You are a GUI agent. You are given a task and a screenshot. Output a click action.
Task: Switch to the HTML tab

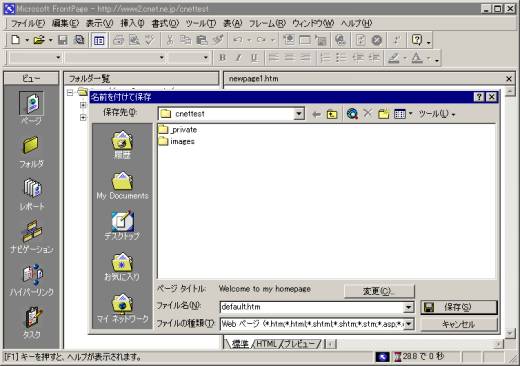click(266, 344)
